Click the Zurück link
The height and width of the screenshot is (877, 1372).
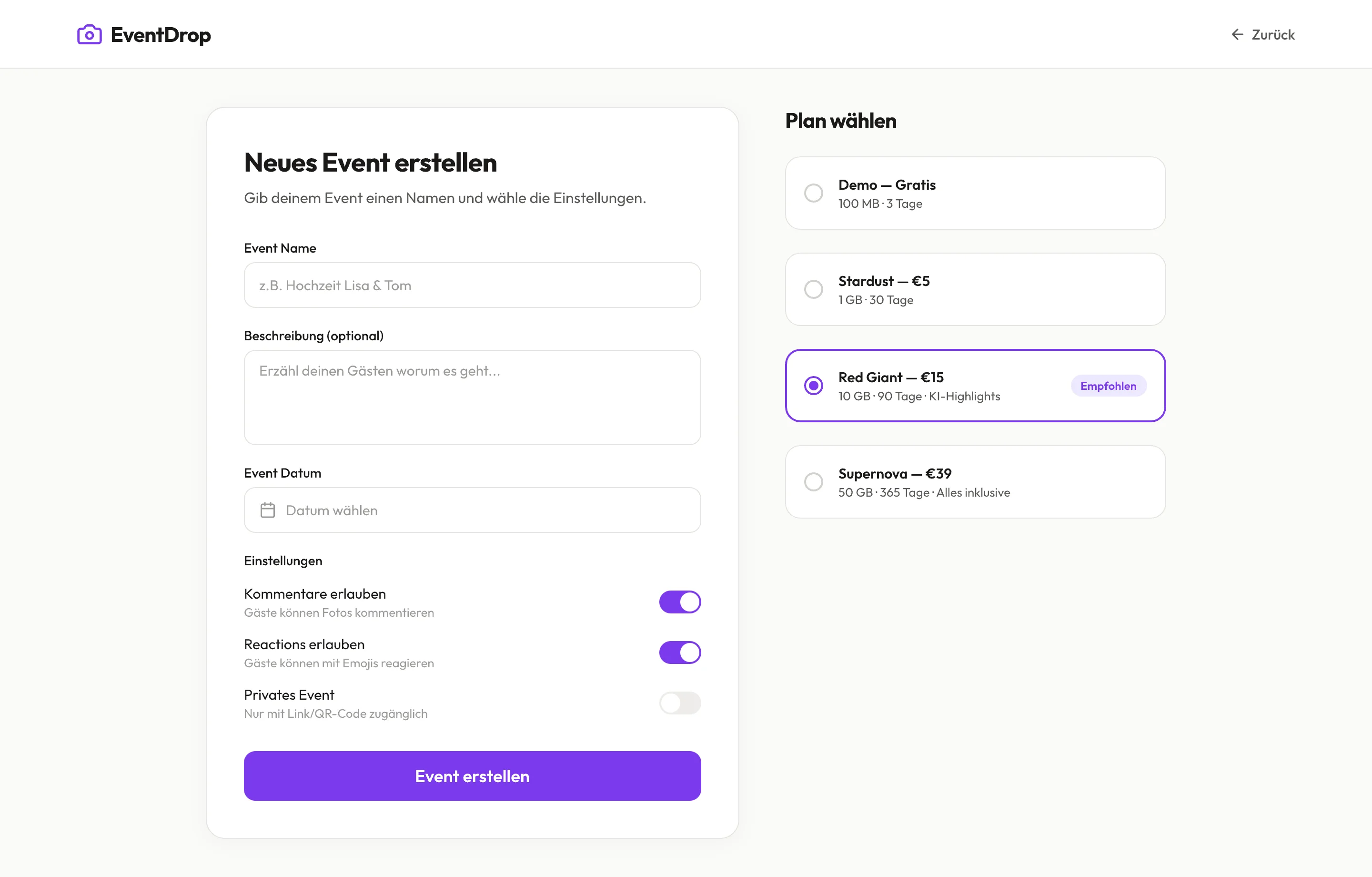[x=1272, y=35]
